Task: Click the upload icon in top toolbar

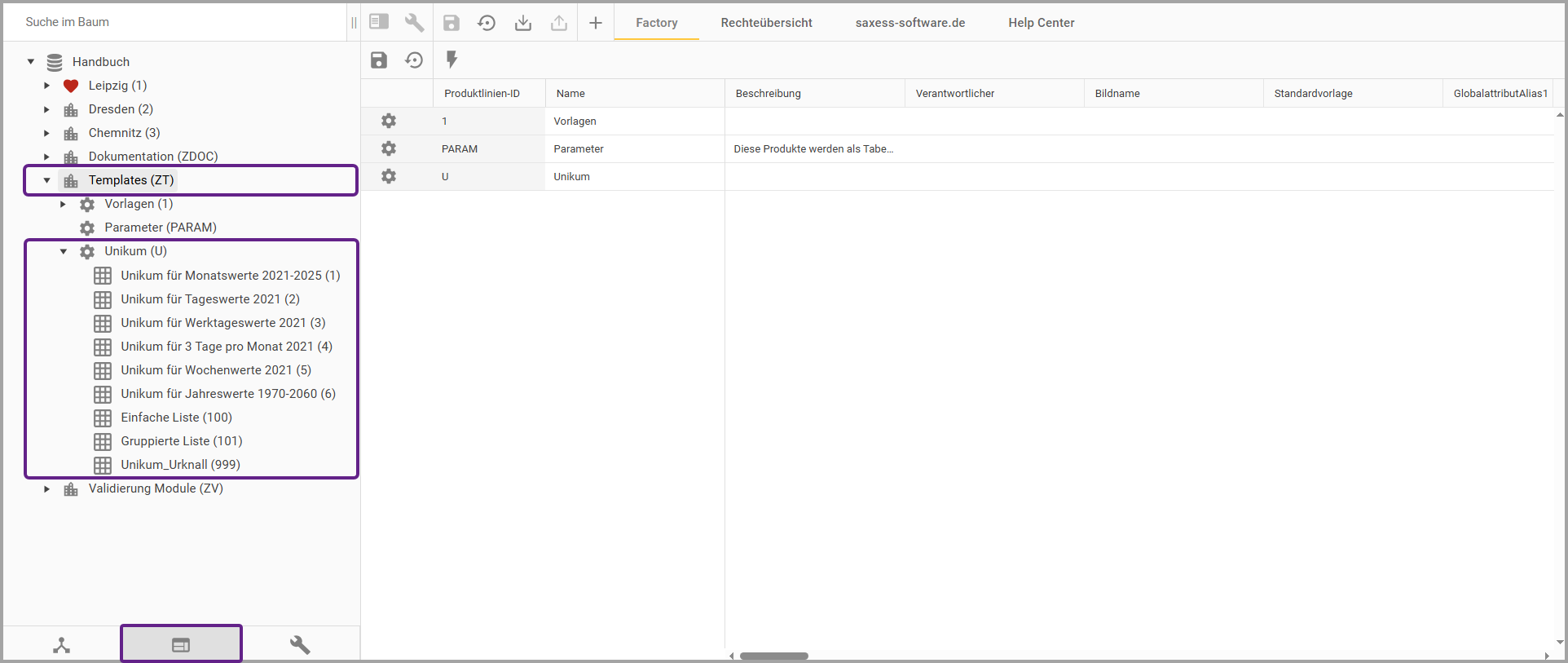Action: click(559, 23)
